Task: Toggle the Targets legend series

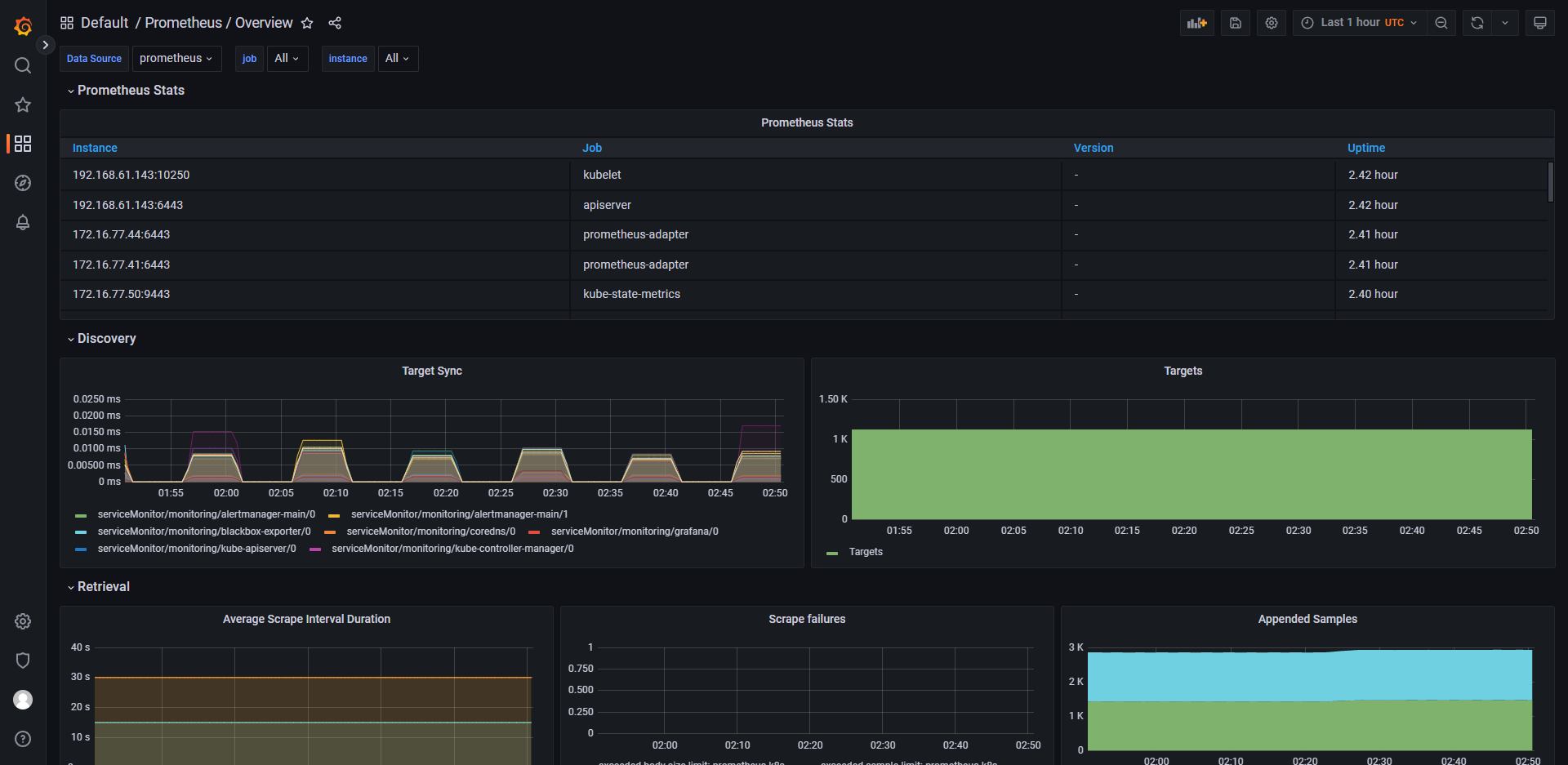Action: pyautogui.click(x=865, y=552)
